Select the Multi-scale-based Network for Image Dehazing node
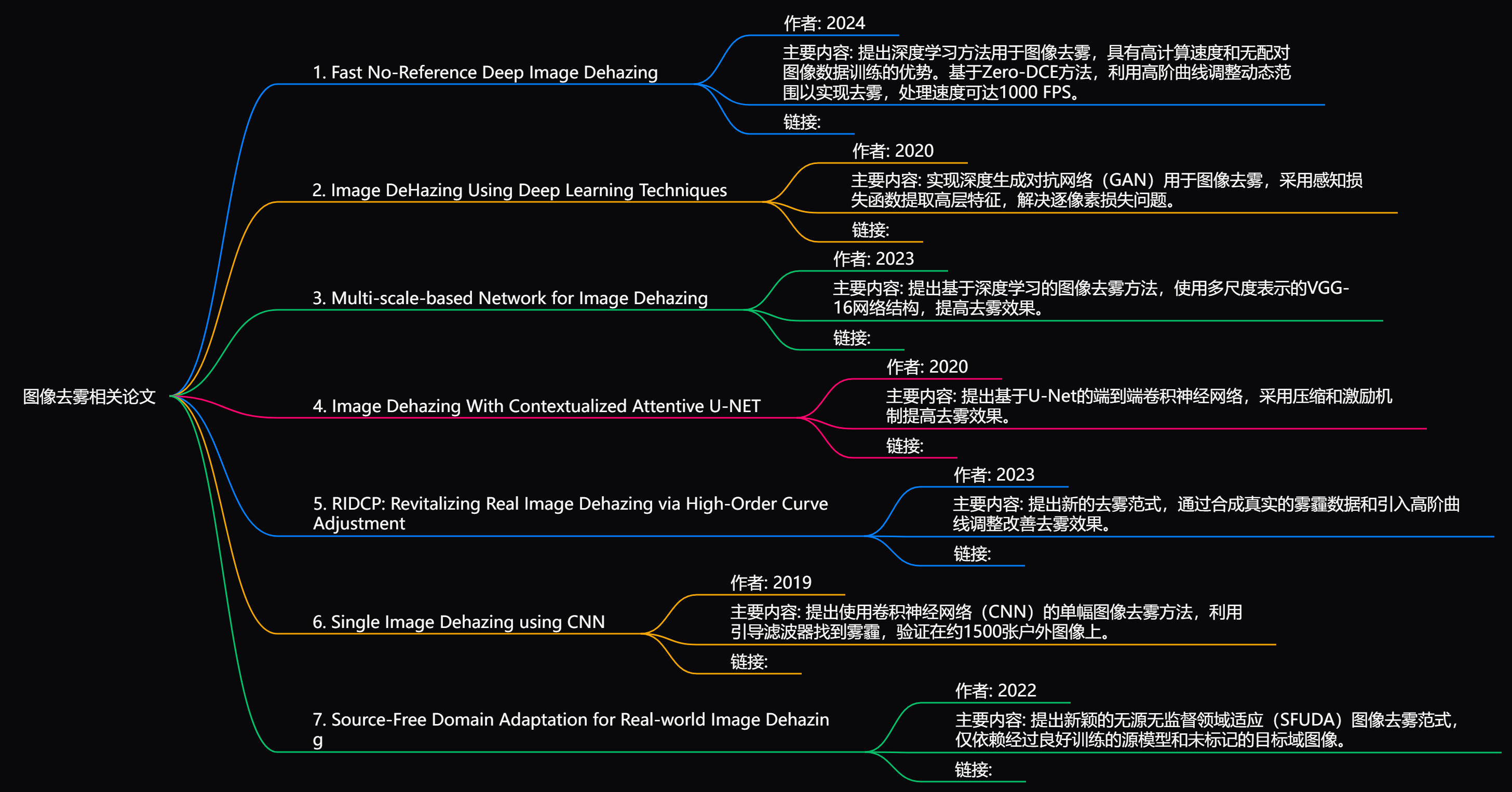This screenshot has width=1512, height=792. 509,298
